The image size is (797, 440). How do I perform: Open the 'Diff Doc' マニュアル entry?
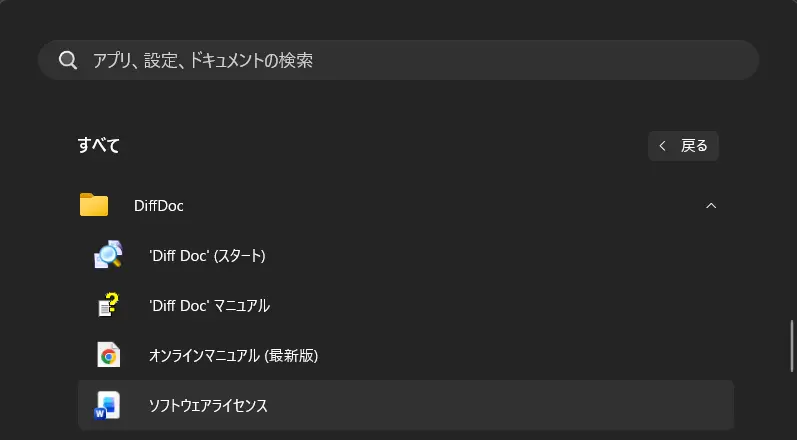(209, 305)
